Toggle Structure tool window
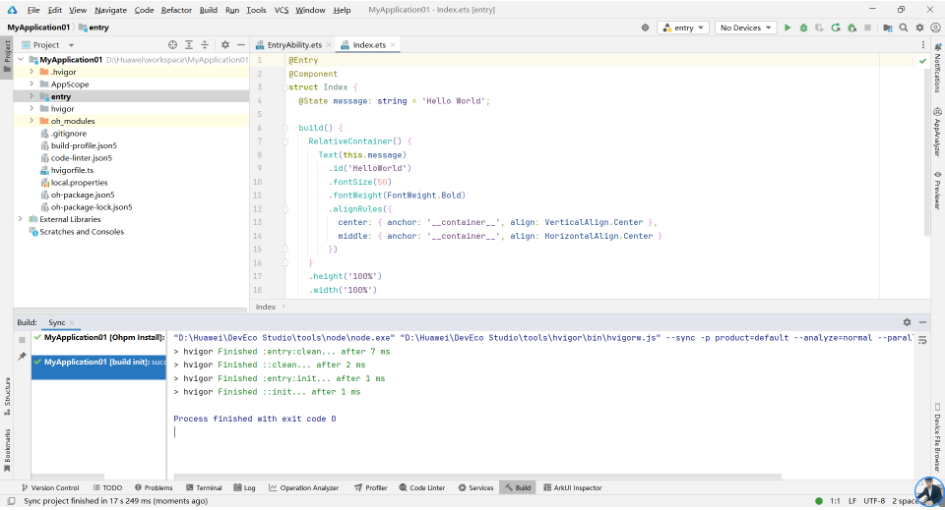This screenshot has width=945, height=510. (x=7, y=396)
